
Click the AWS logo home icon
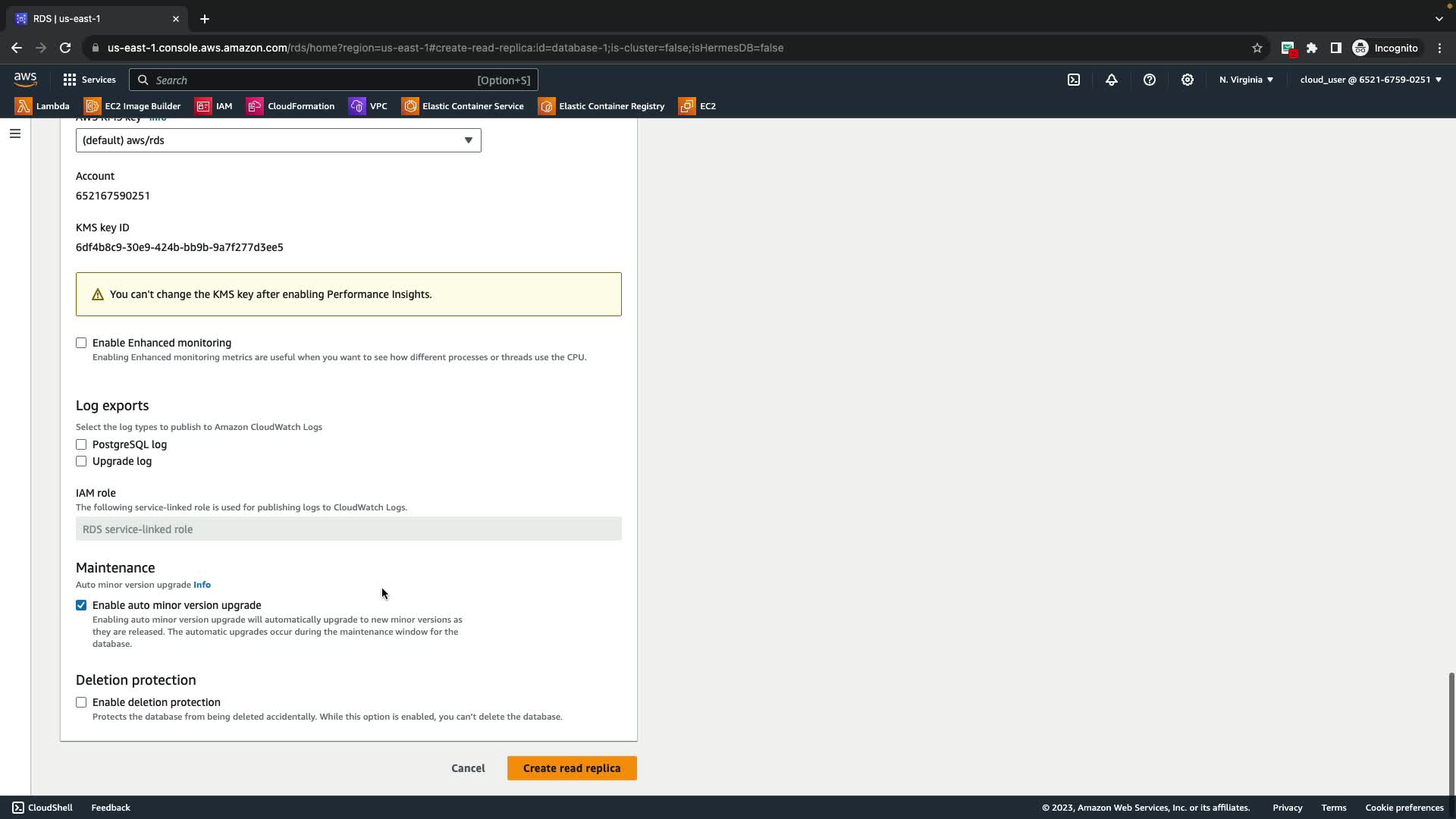[x=25, y=80]
